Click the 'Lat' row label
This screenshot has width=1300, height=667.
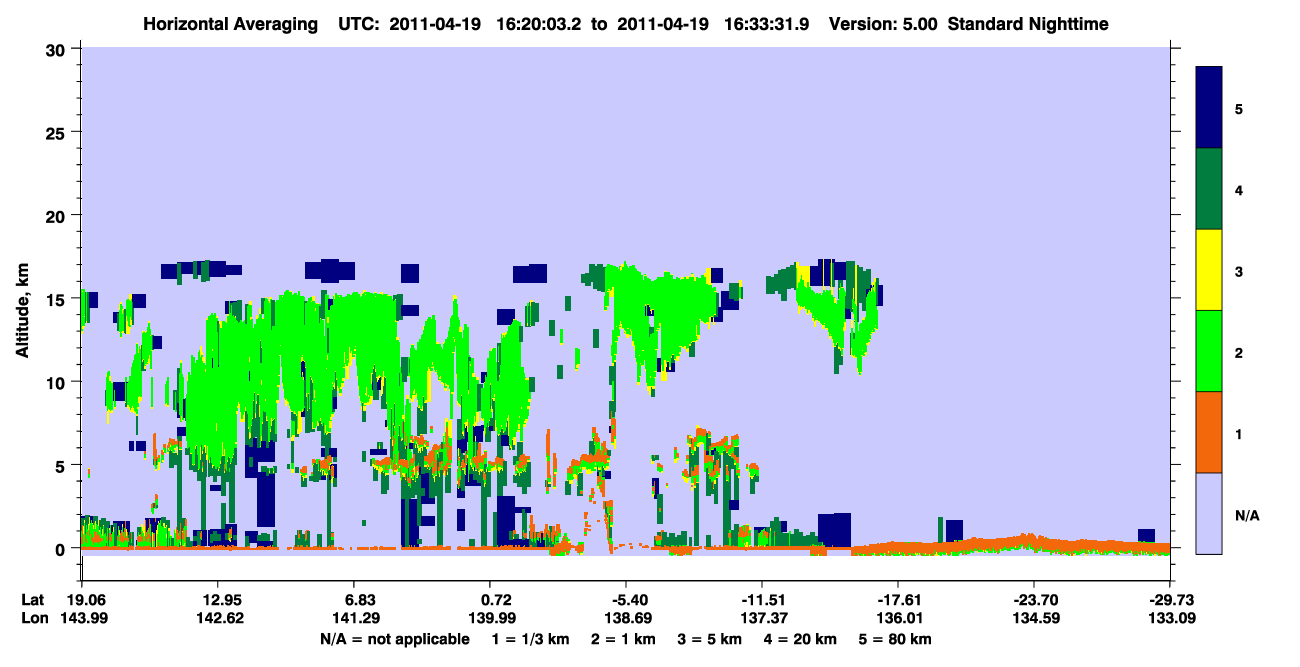click(32, 600)
